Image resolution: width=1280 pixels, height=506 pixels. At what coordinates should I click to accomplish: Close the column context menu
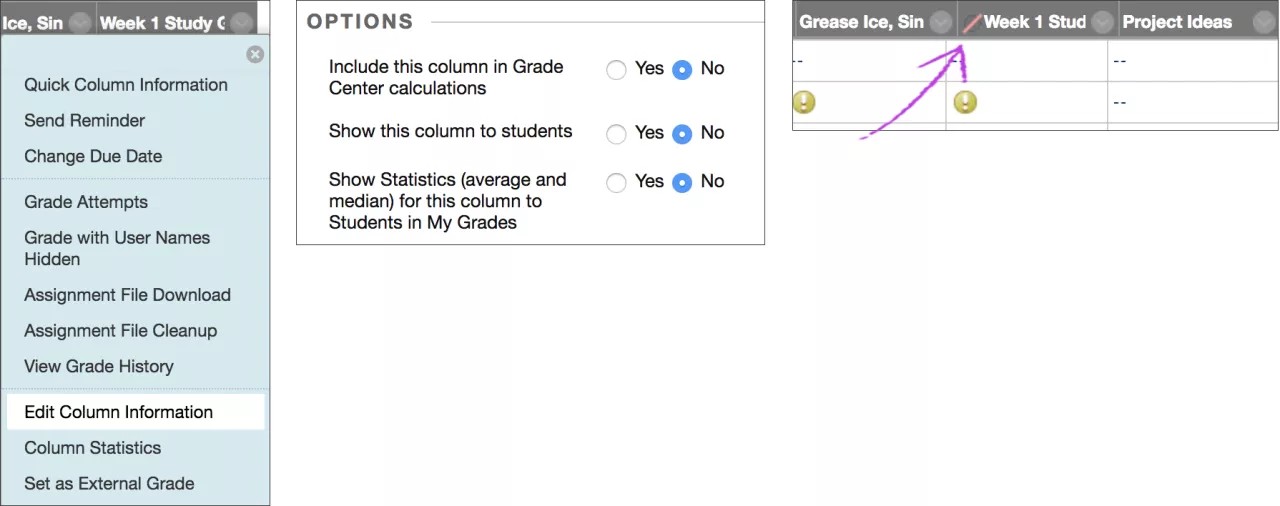(255, 55)
